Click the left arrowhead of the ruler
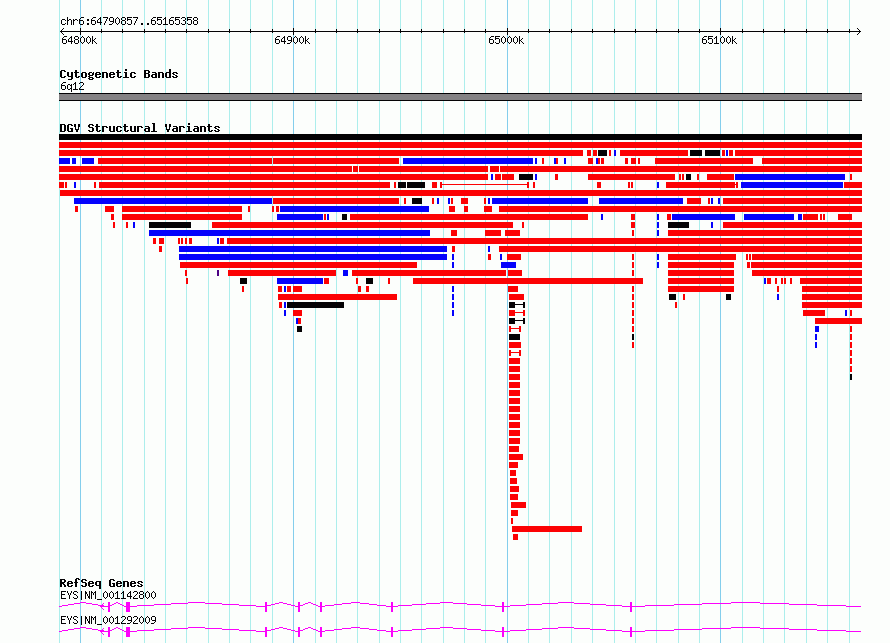 pyautogui.click(x=62, y=31)
